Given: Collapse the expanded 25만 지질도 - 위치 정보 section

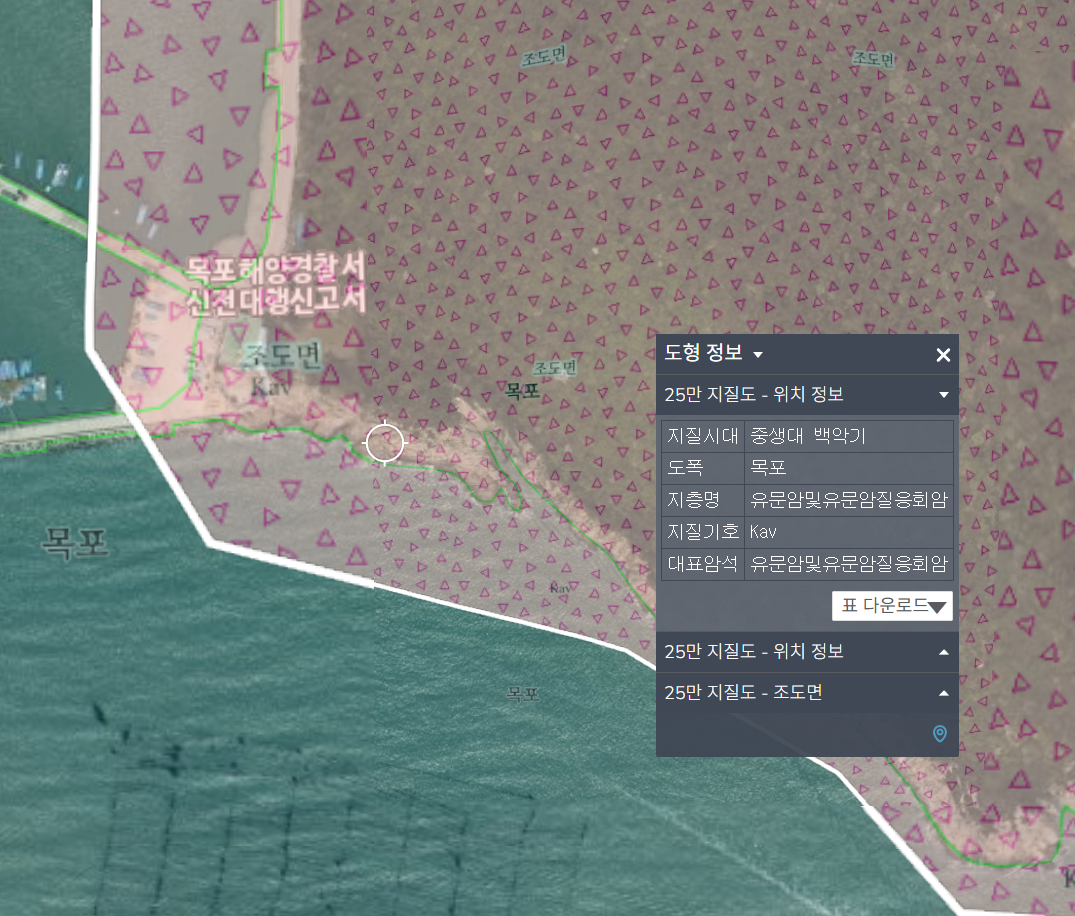Looking at the screenshot, I should click(x=942, y=395).
